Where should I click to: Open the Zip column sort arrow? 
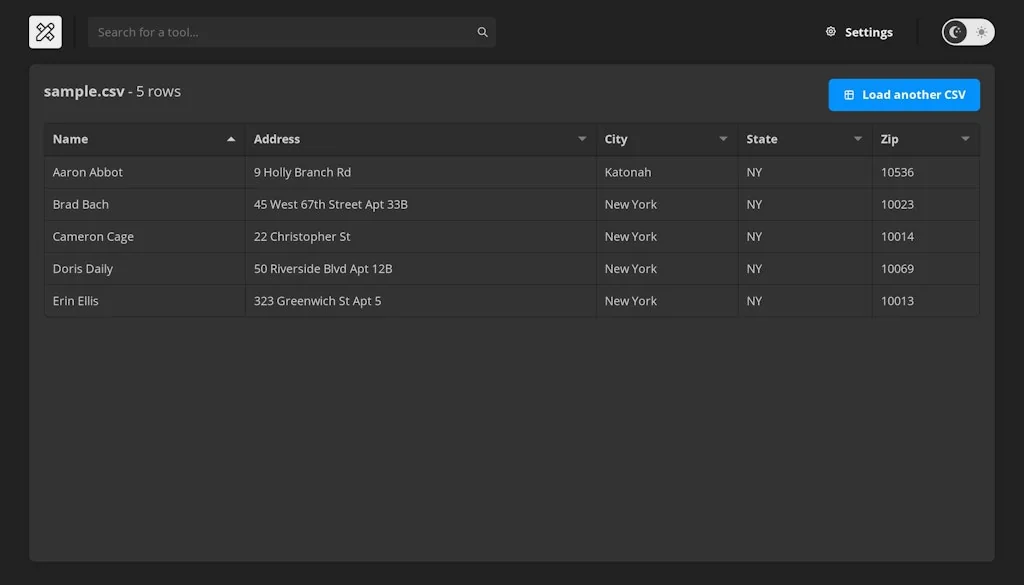click(965, 139)
